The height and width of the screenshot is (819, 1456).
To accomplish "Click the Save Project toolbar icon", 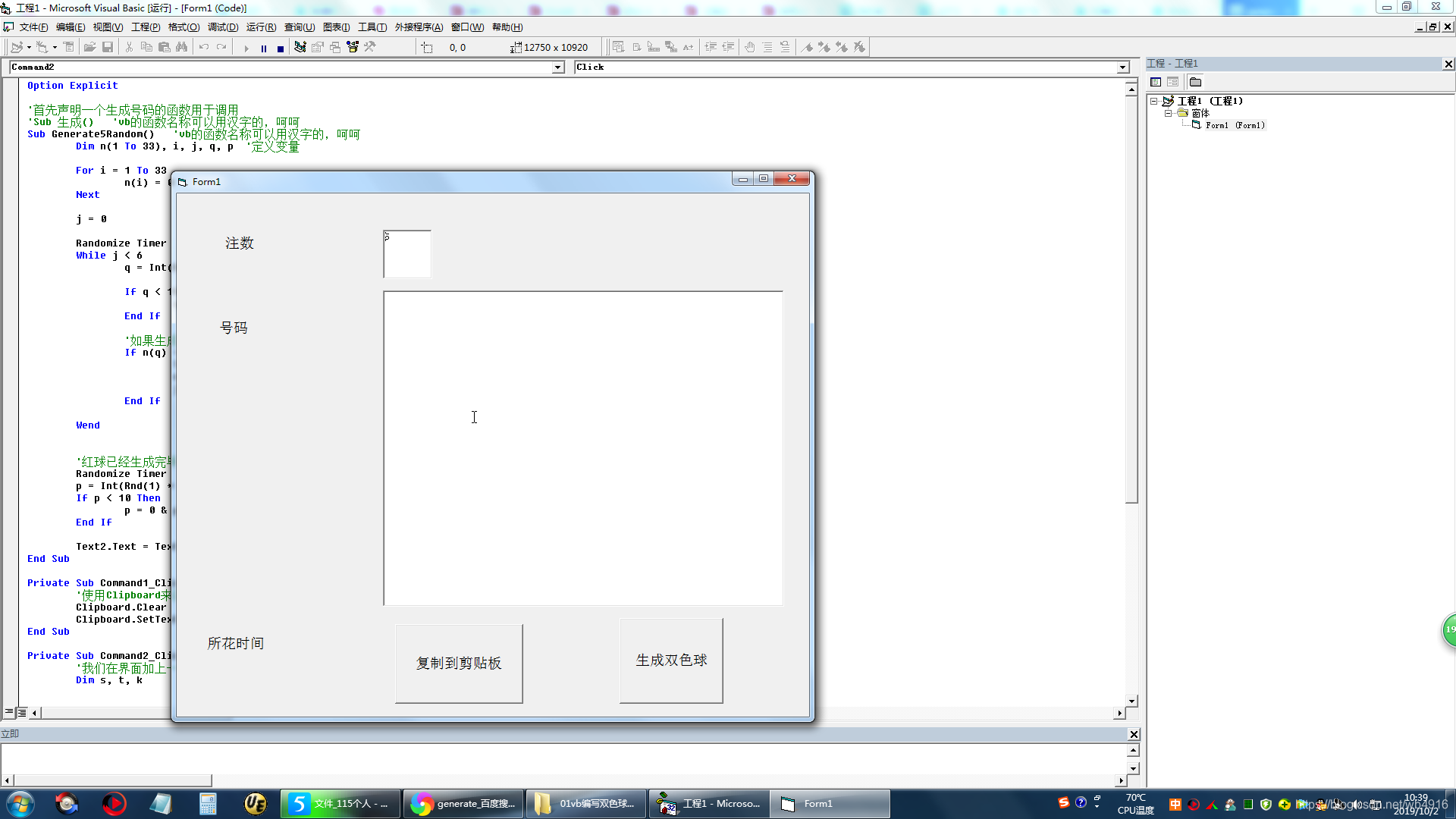I will click(108, 47).
